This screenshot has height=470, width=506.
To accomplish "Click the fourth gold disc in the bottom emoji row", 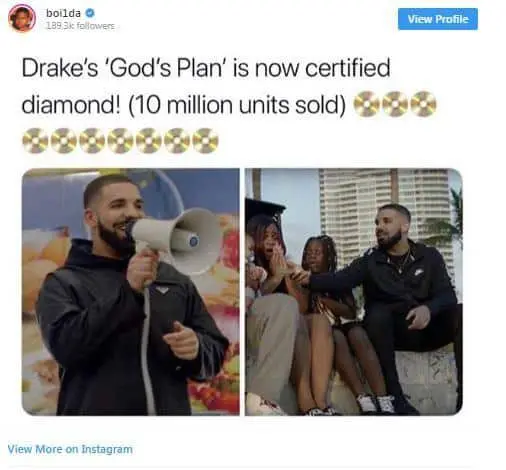I will point(120,141).
